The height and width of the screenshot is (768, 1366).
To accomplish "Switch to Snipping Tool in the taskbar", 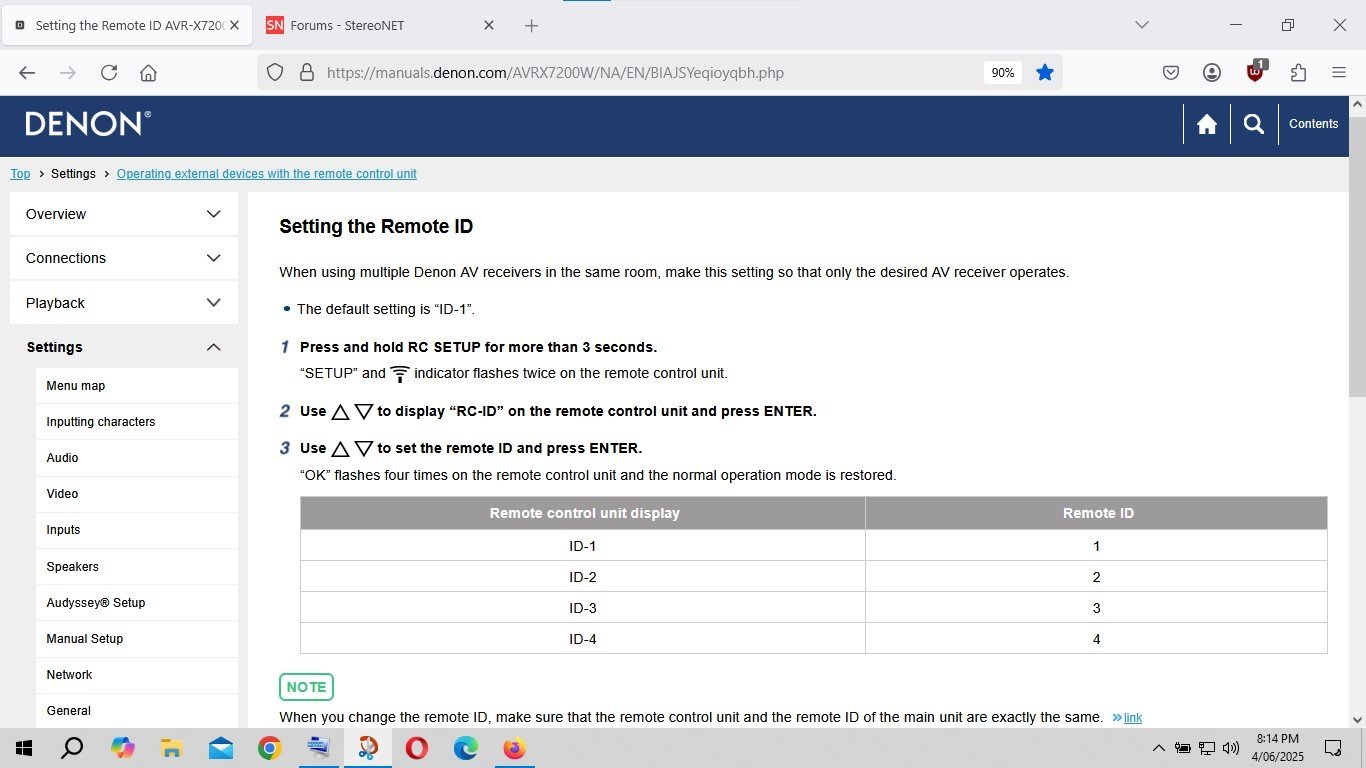I will (368, 748).
